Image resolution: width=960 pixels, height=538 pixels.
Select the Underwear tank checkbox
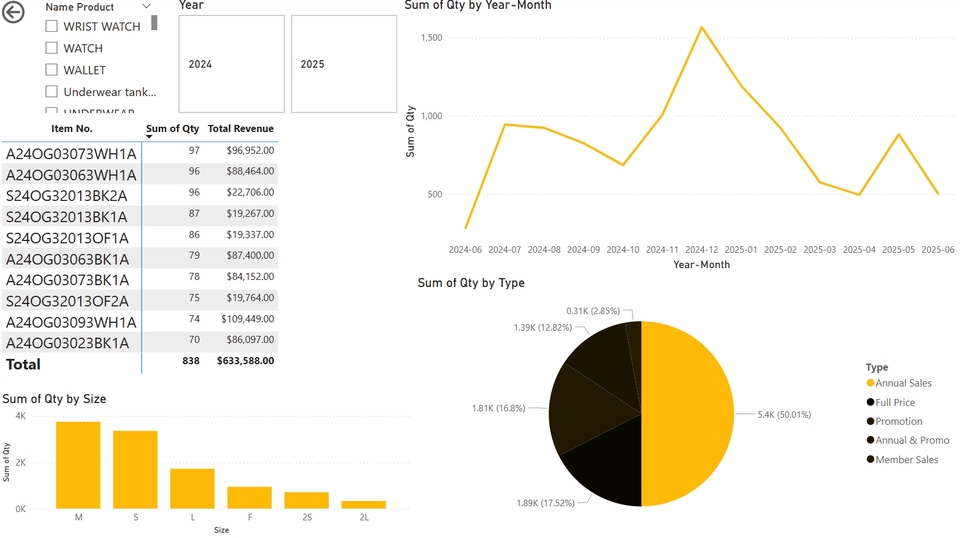coord(51,92)
